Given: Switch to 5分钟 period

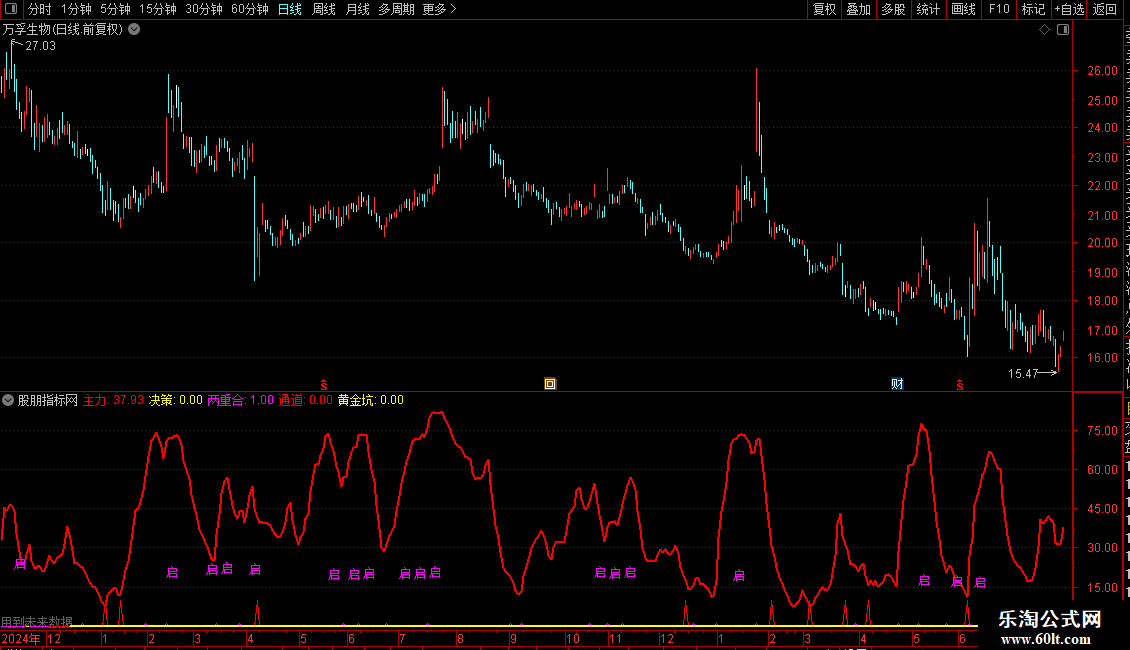Looking at the screenshot, I should point(115,9).
